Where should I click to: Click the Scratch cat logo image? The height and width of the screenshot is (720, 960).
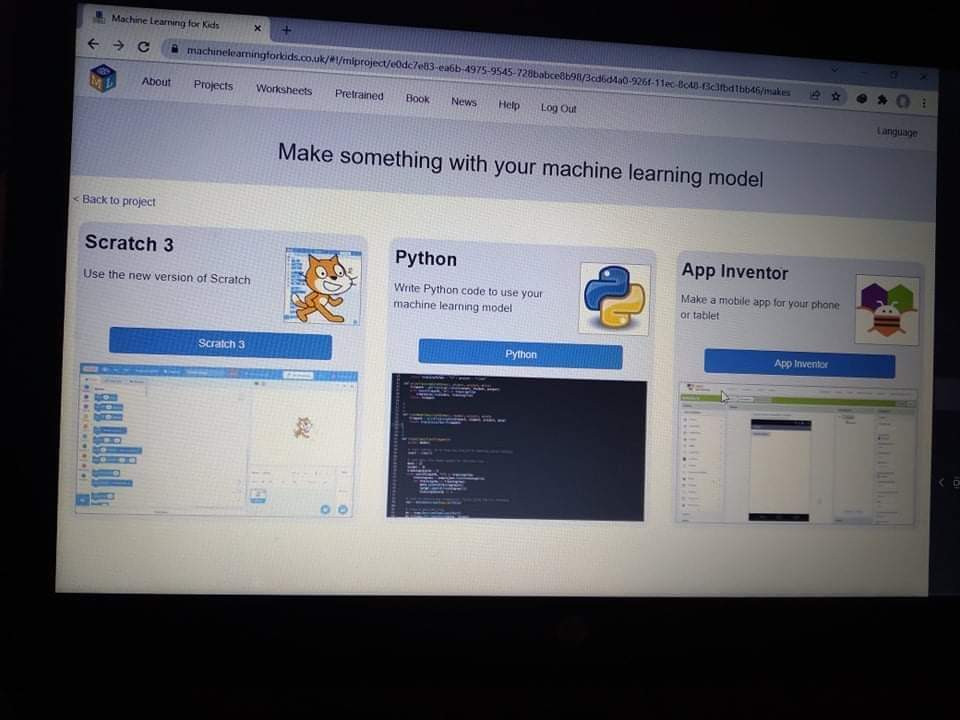point(323,286)
